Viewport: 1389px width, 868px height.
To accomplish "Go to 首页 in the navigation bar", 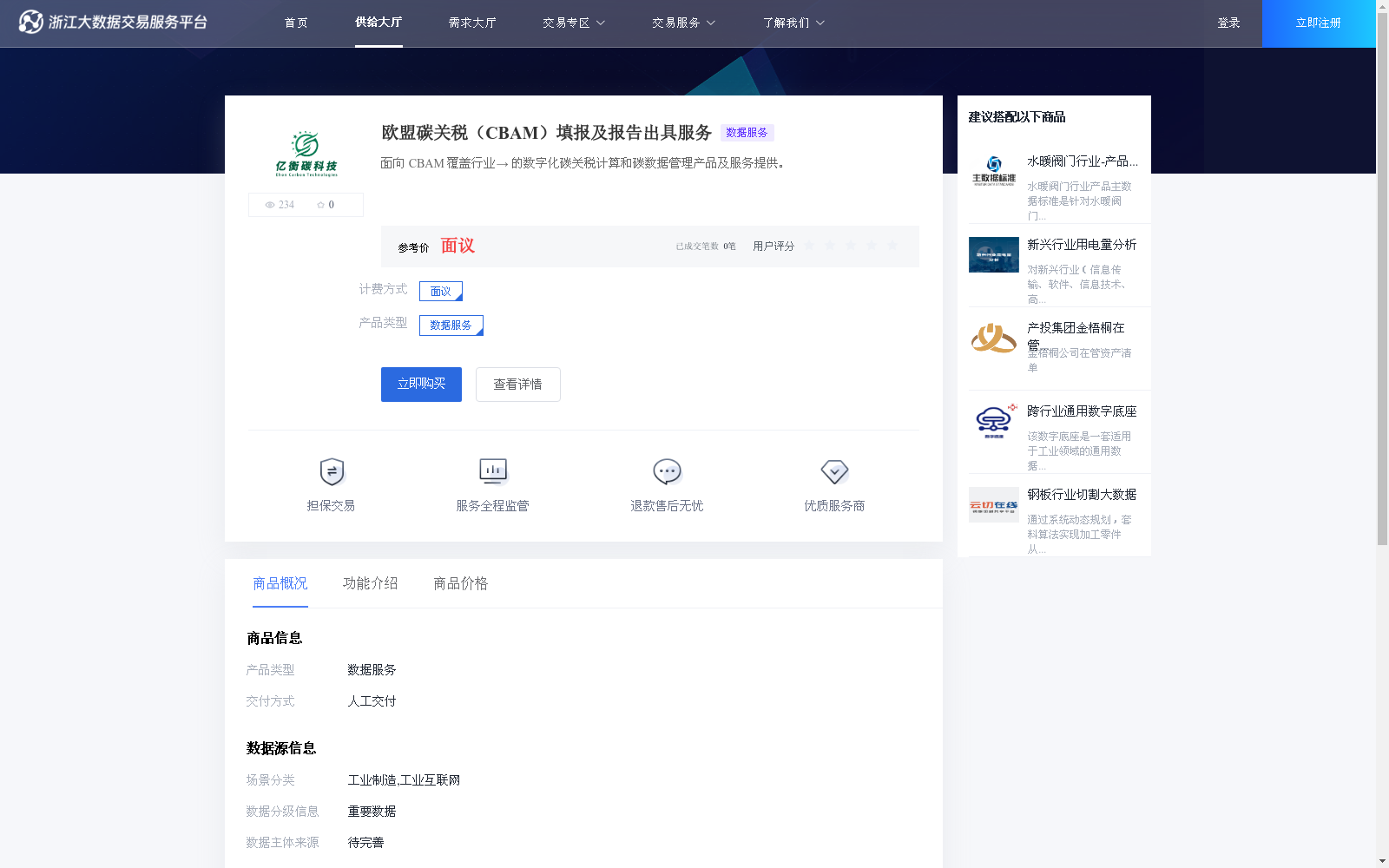I will coord(296,23).
